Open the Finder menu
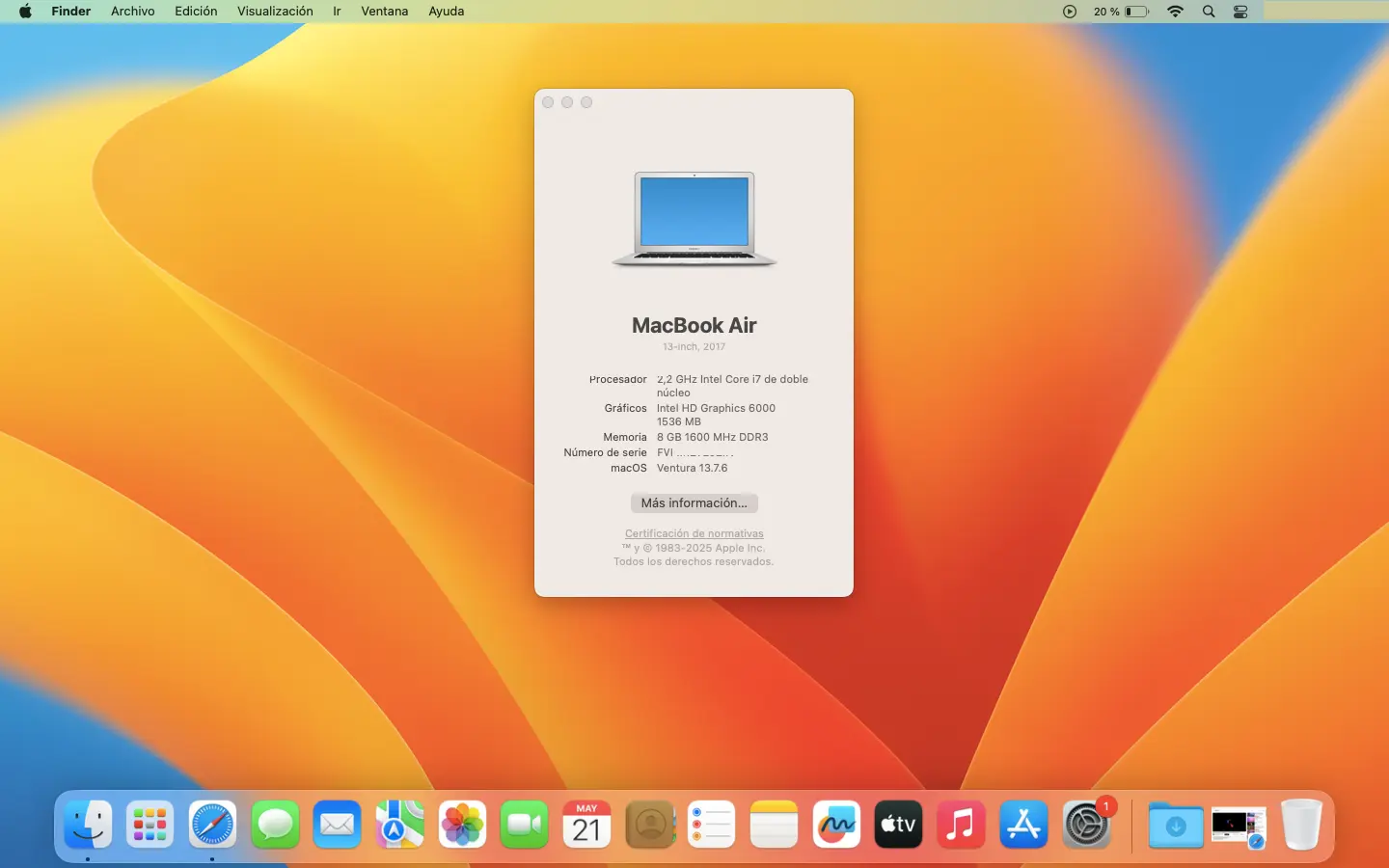1389x868 pixels. click(71, 12)
